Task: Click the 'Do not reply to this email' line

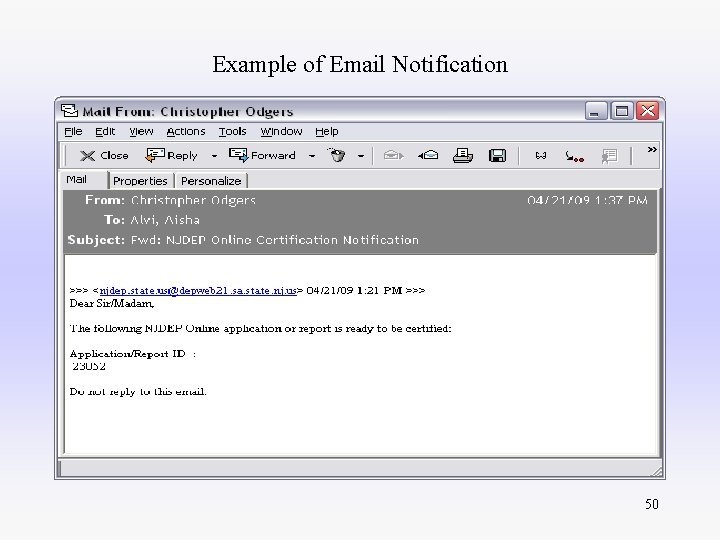Action: (x=138, y=392)
